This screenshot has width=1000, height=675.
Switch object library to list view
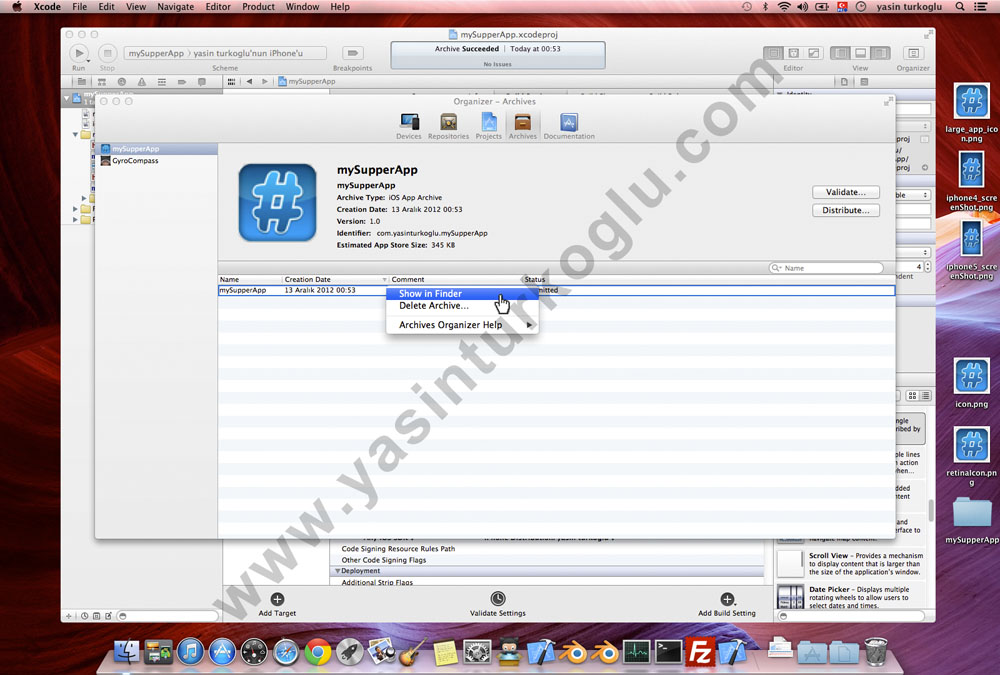(x=925, y=396)
